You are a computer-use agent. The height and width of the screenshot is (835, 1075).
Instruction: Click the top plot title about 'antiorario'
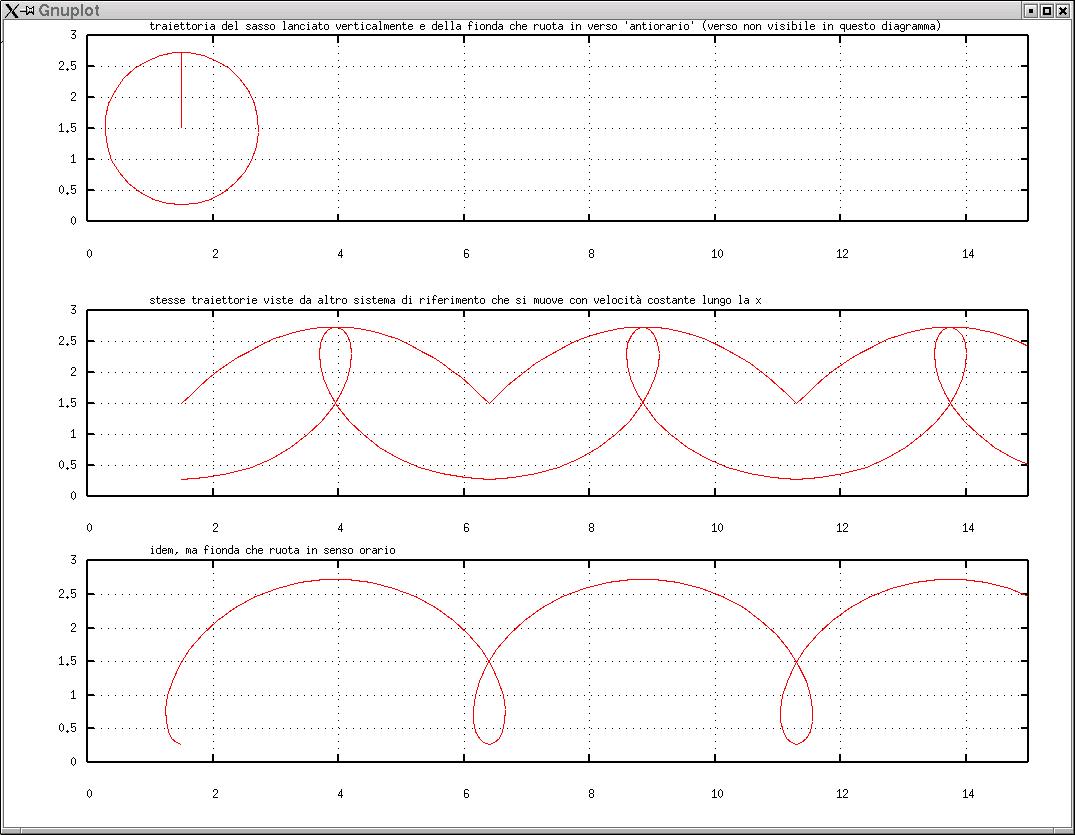[544, 25]
